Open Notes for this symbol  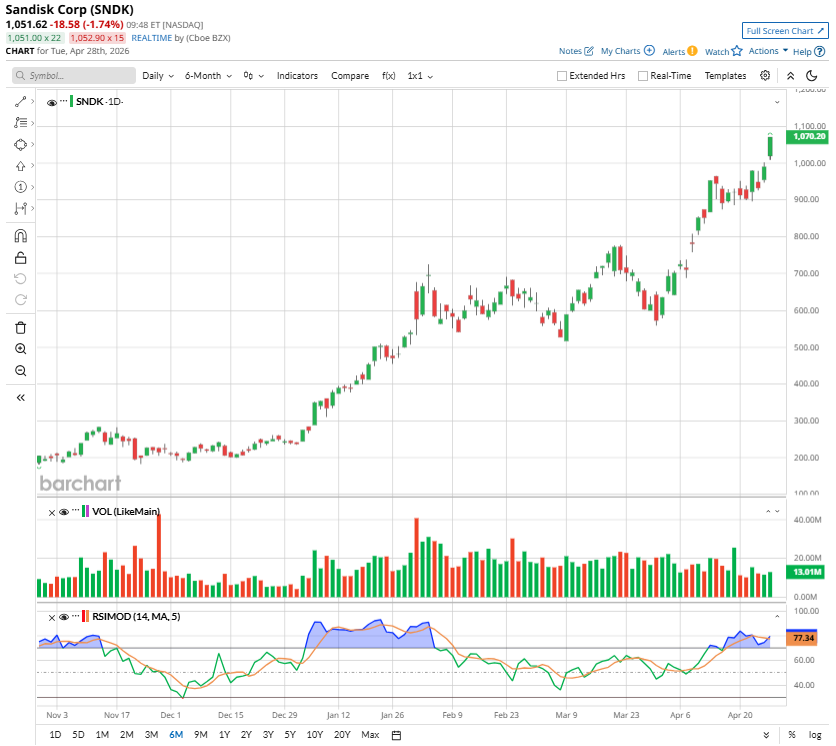[x=576, y=51]
